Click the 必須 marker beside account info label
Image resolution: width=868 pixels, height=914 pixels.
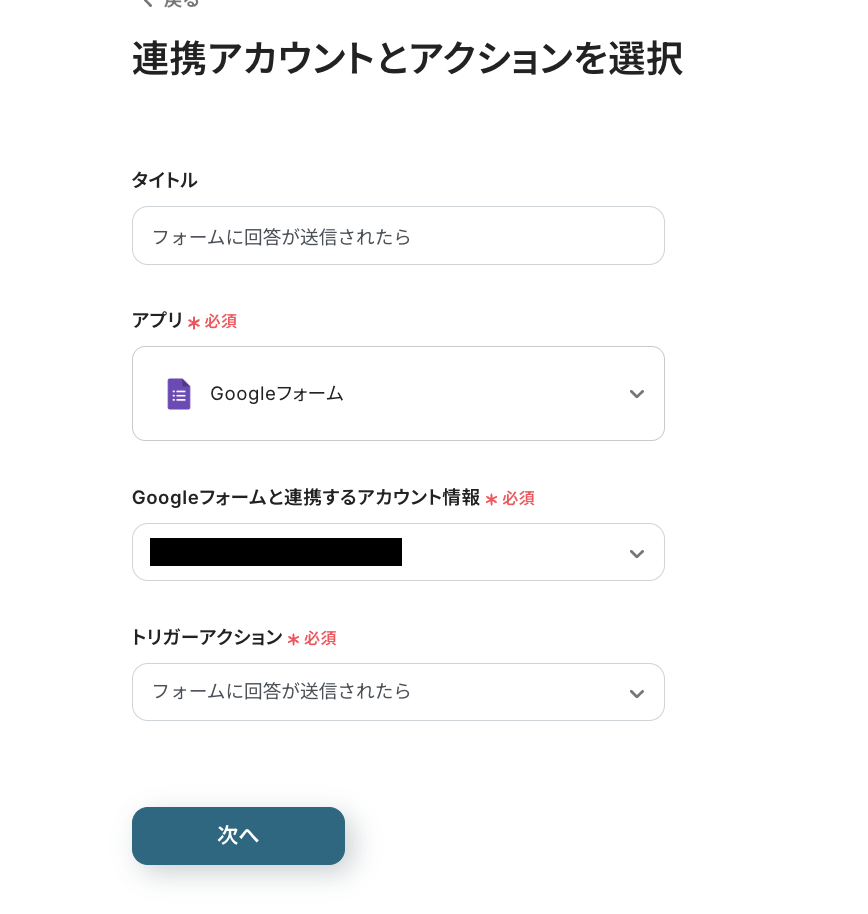click(x=518, y=498)
